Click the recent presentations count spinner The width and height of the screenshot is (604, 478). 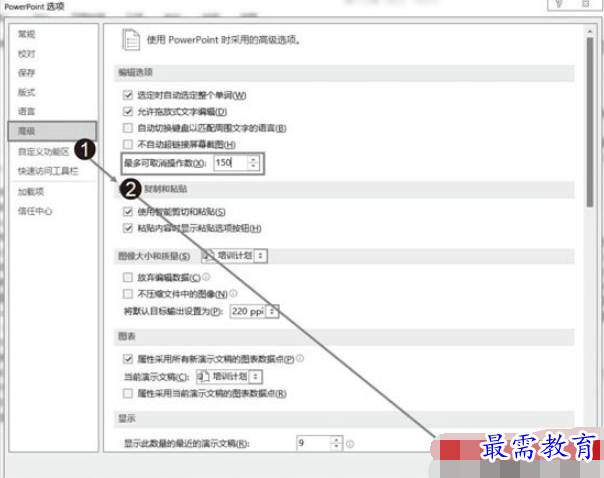point(337,443)
